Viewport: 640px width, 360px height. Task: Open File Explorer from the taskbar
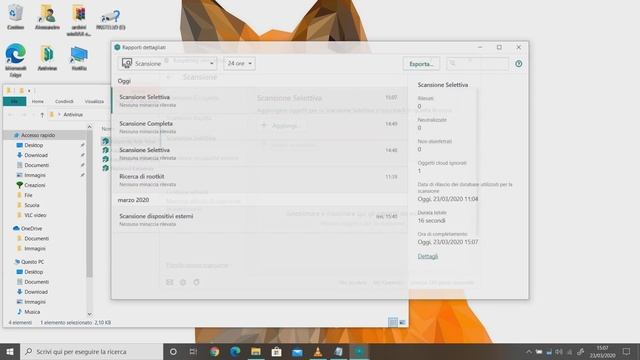[x=256, y=351]
